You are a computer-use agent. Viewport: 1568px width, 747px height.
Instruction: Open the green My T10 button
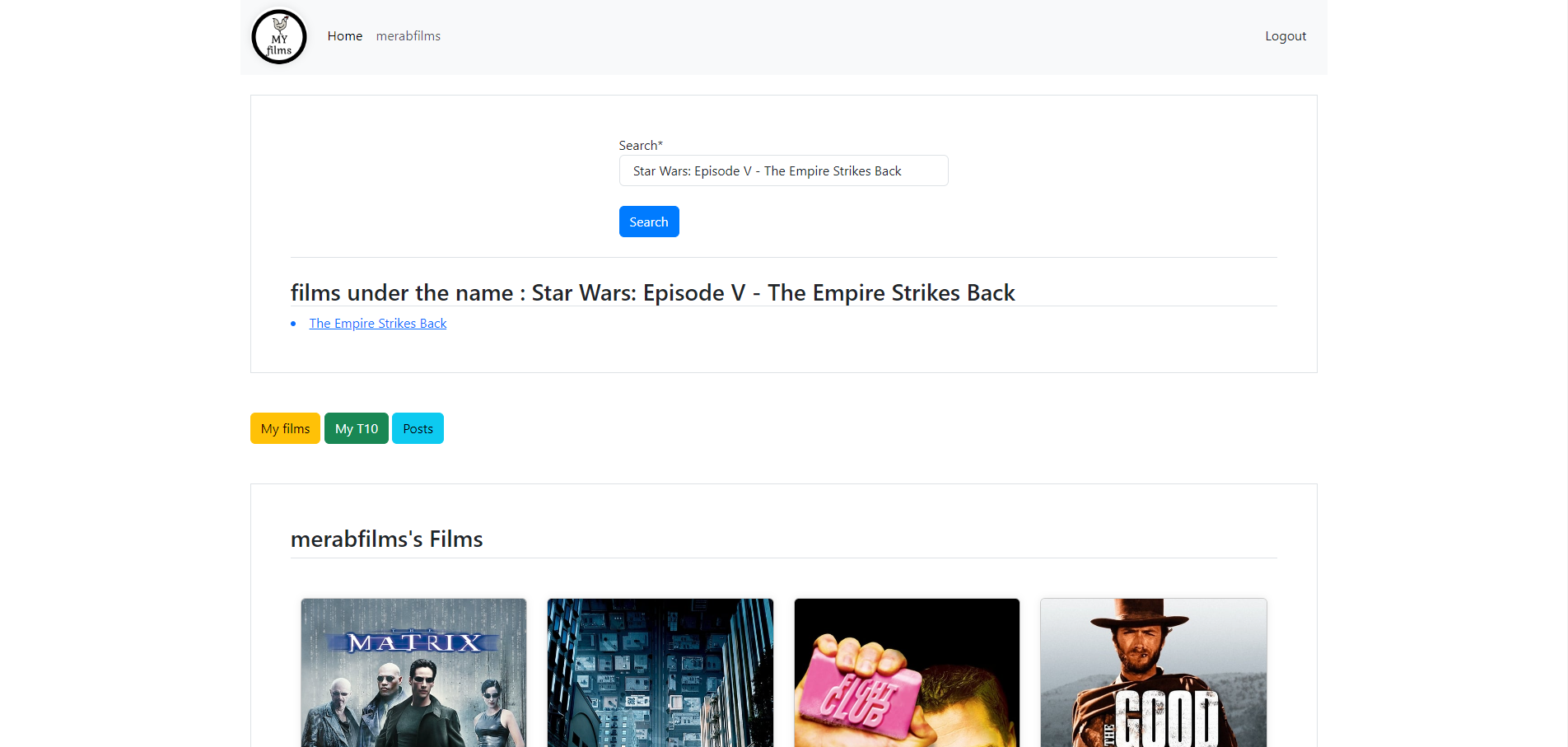point(357,428)
